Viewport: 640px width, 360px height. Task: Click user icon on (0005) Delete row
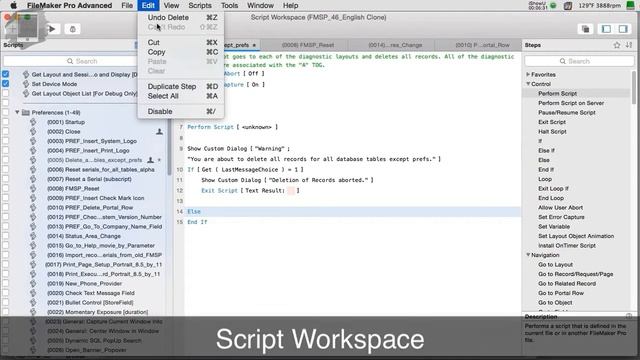click(150, 160)
